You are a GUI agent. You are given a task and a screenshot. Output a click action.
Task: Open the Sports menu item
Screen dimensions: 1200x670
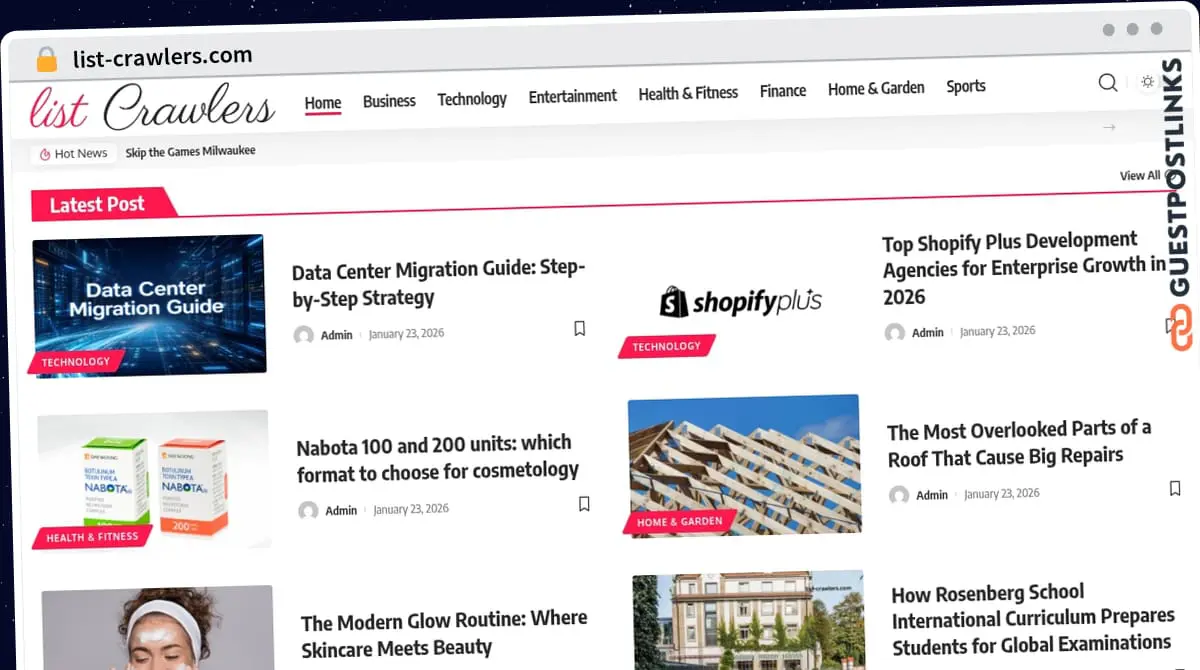coord(965,86)
